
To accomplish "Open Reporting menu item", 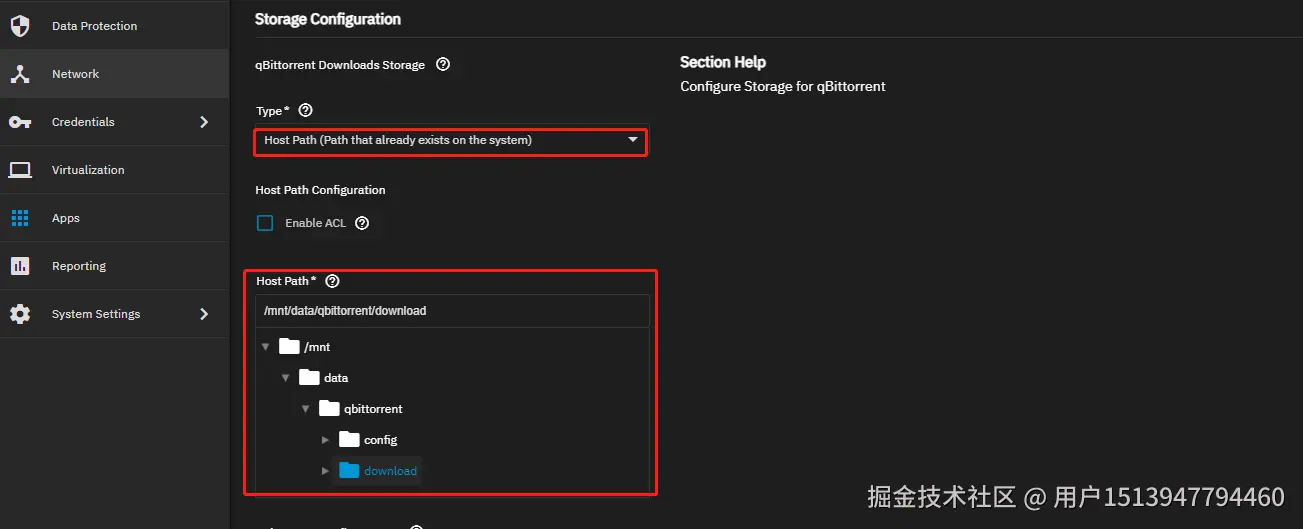I will tap(114, 266).
